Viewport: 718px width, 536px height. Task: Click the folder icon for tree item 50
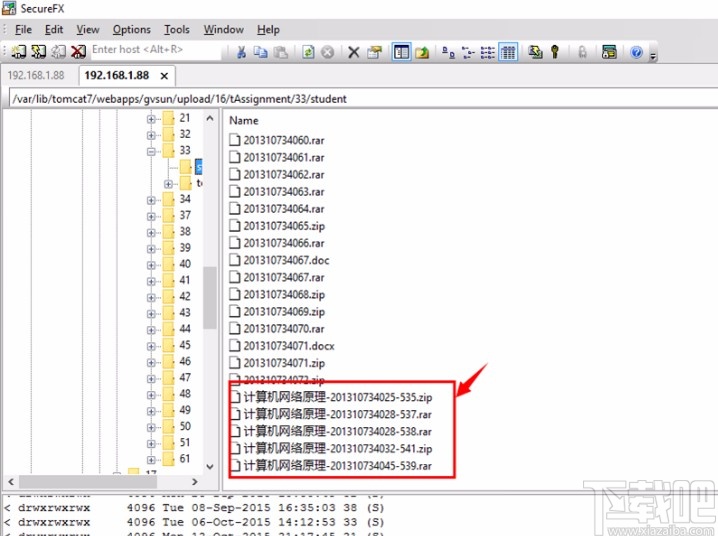[x=169, y=426]
